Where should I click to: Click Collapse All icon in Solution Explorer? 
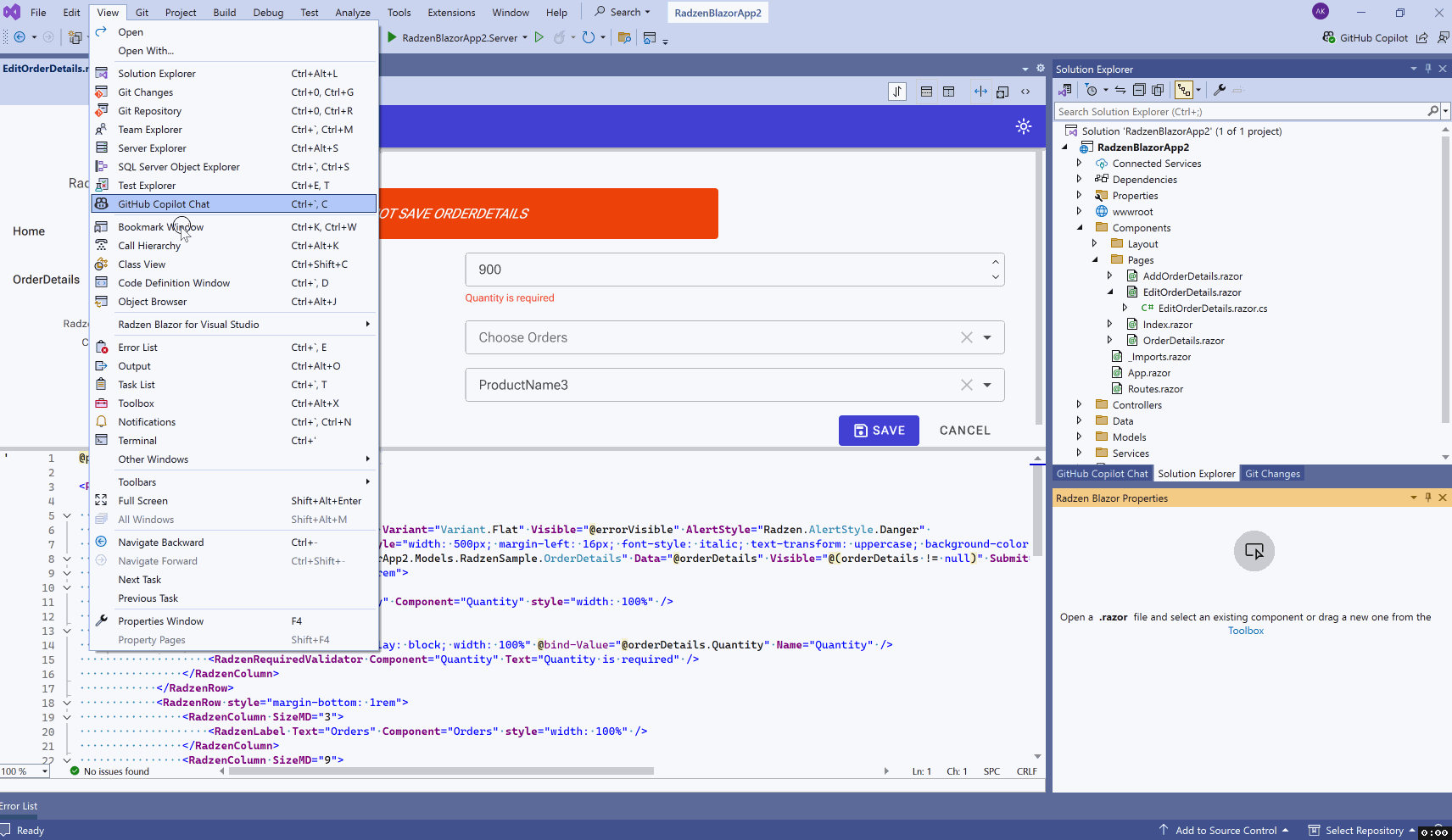[1139, 90]
